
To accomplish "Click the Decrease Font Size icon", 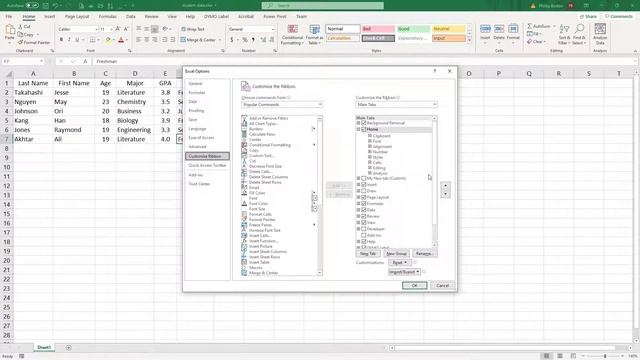I will coord(126,29).
